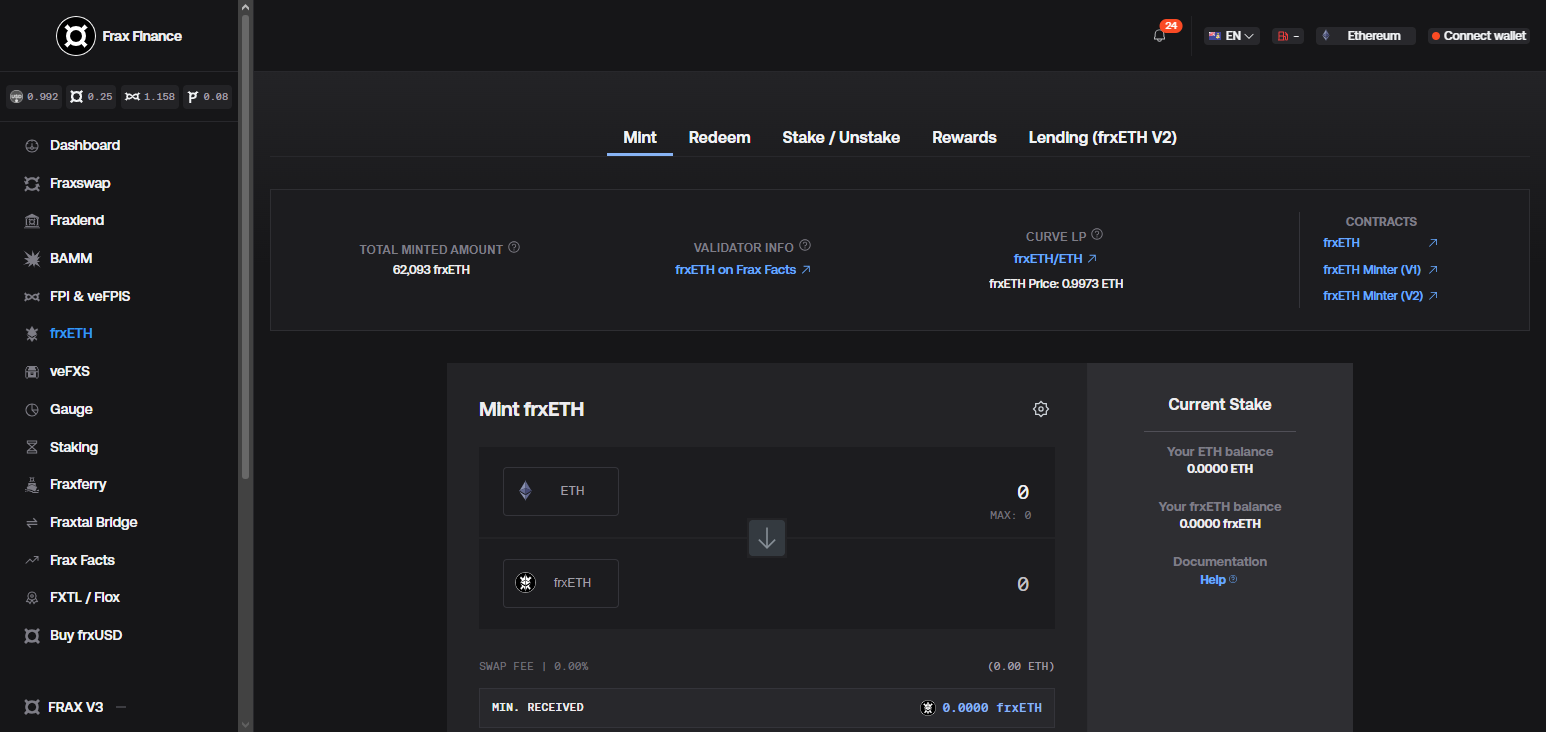Open the frxETH Minter (V2) contract link
Screen dimensions: 1546x732
tap(1380, 296)
